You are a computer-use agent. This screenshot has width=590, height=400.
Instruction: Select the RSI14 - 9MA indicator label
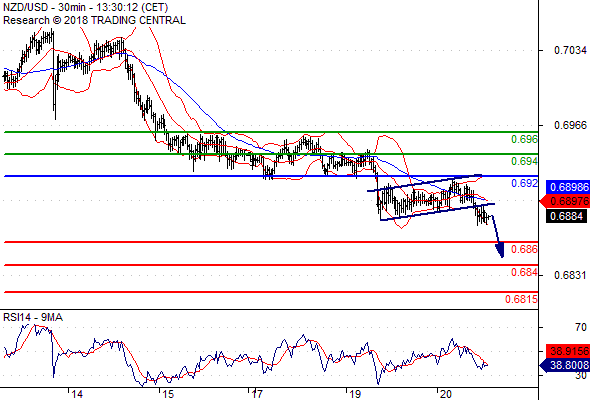click(33, 318)
